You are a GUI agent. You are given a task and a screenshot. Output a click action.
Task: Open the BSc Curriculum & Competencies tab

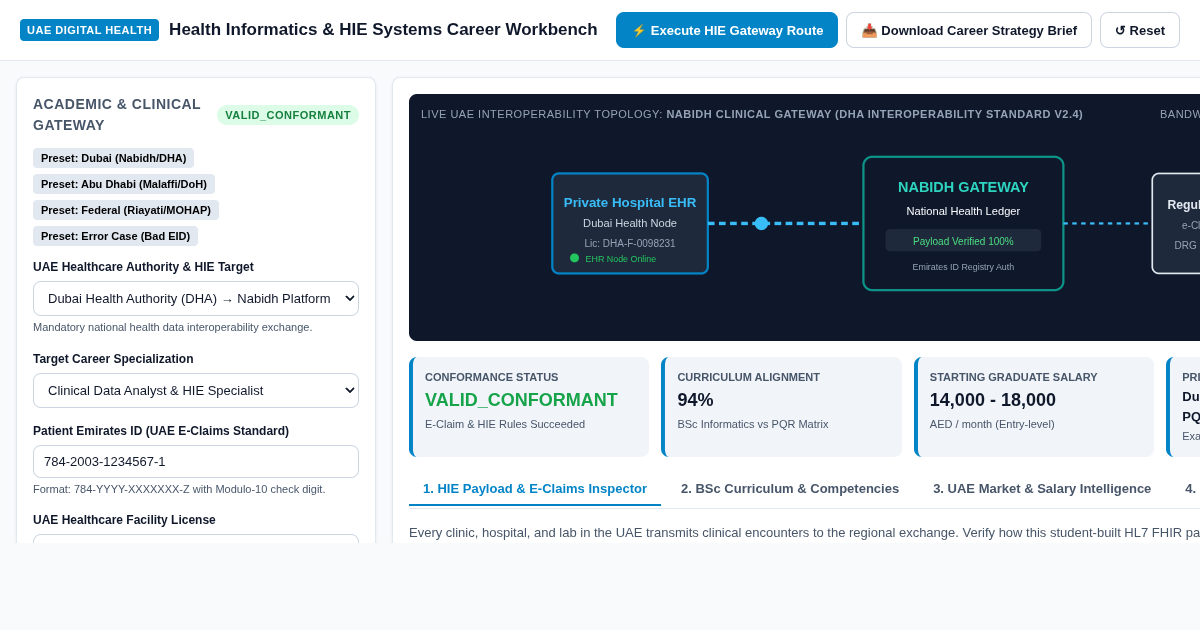[790, 488]
